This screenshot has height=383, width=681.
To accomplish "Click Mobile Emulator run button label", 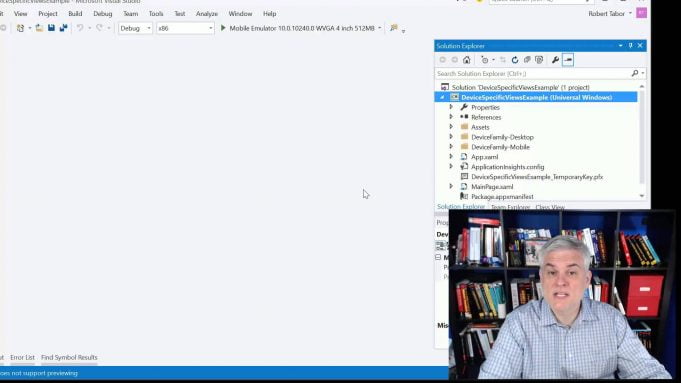I will [302, 28].
